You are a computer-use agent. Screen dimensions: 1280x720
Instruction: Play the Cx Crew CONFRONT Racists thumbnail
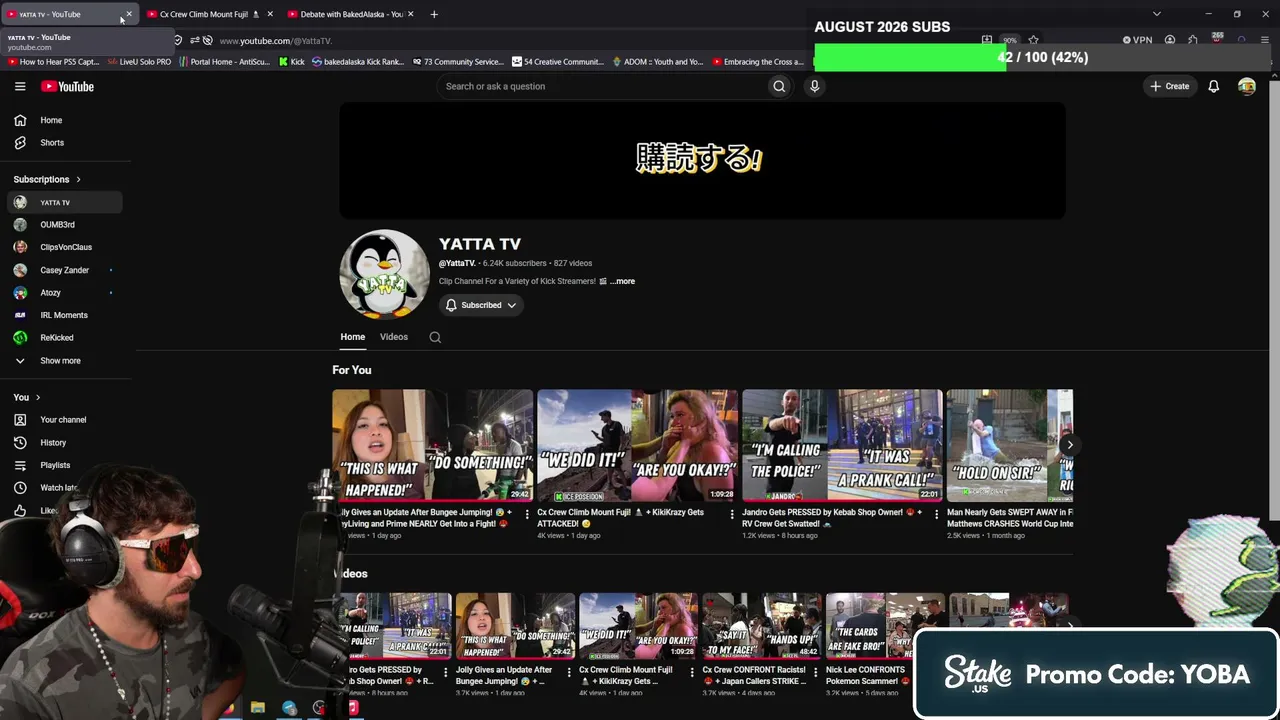[761, 626]
